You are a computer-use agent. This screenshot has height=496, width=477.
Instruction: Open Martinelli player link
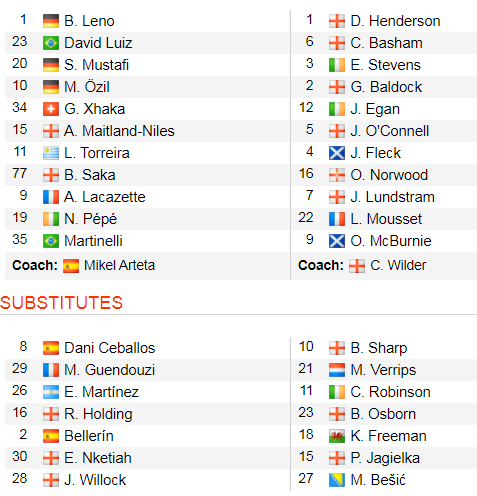(x=93, y=241)
